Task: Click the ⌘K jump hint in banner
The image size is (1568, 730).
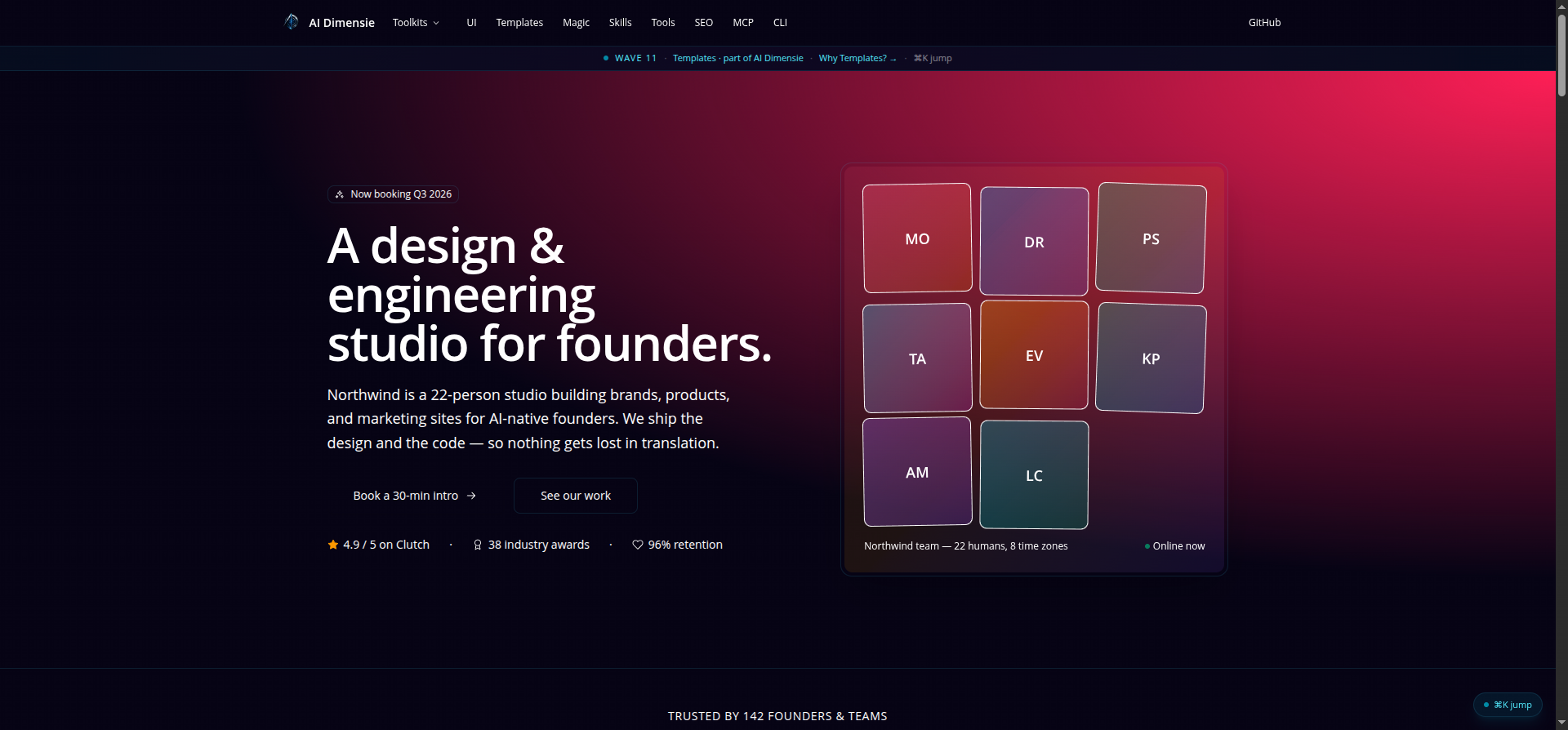Action: 933,58
